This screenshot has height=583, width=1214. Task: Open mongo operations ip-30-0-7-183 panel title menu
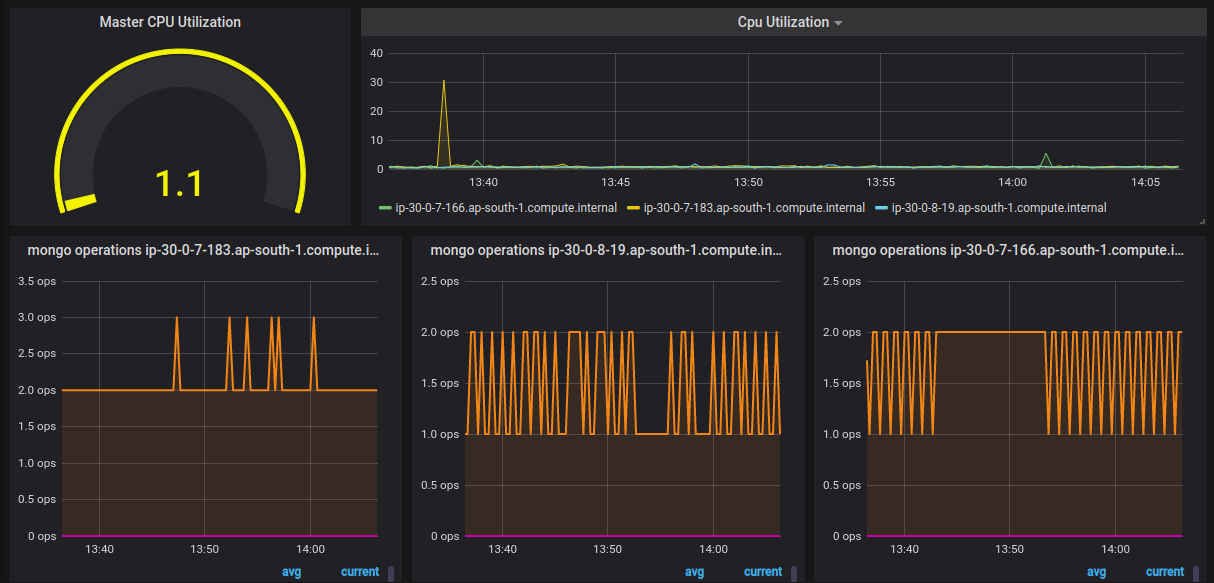pyautogui.click(x=204, y=250)
